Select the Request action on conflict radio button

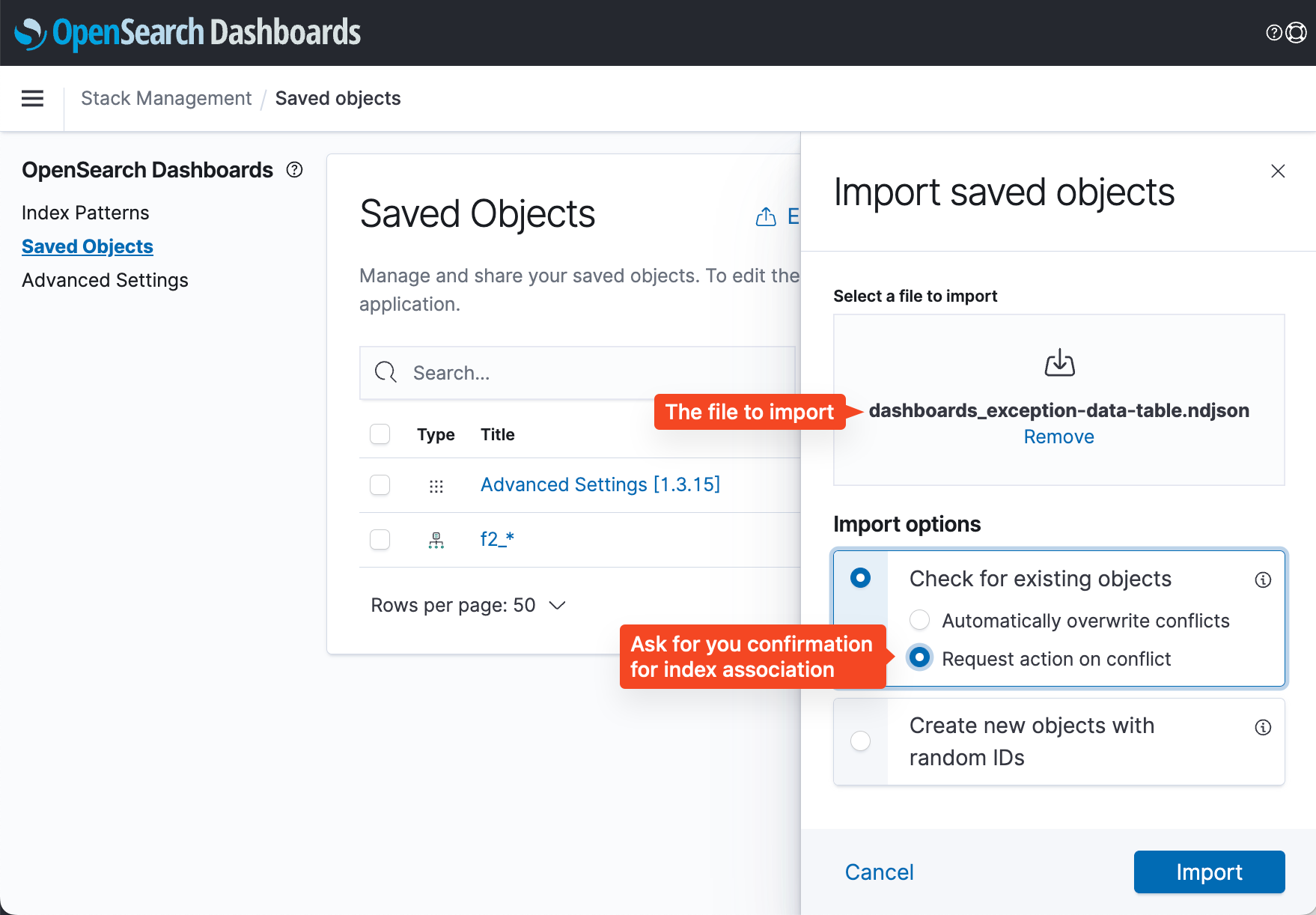pyautogui.click(x=919, y=658)
